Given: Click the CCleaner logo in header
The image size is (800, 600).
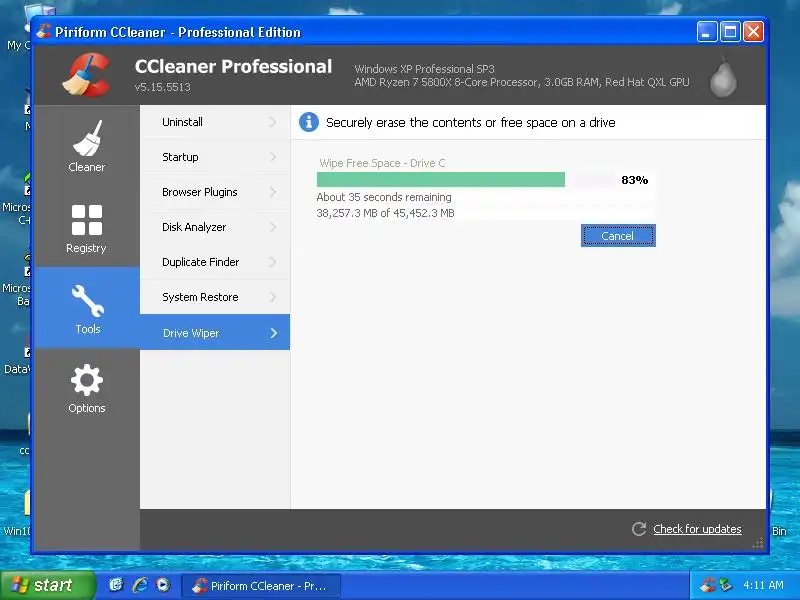Looking at the screenshot, I should tap(87, 75).
